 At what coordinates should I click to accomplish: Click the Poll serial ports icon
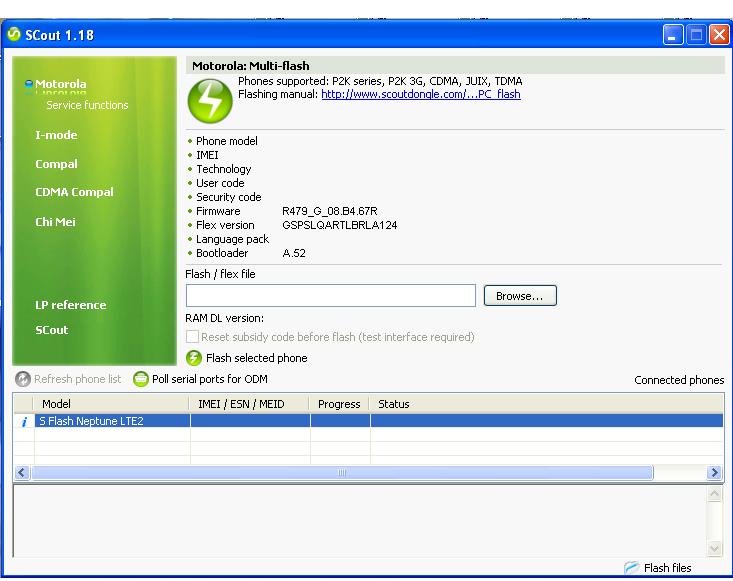141,379
